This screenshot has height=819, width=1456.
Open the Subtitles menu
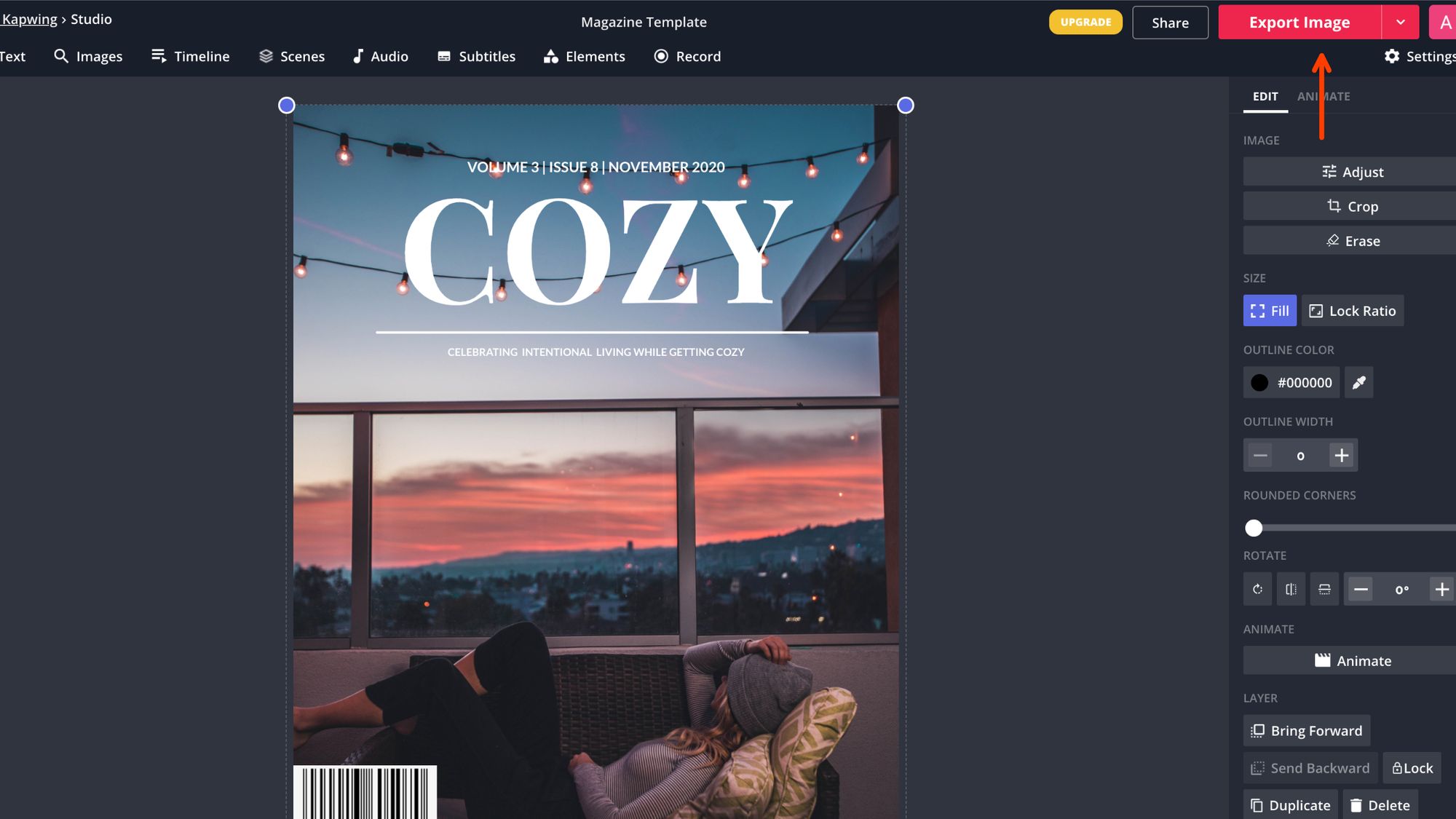pos(476,56)
